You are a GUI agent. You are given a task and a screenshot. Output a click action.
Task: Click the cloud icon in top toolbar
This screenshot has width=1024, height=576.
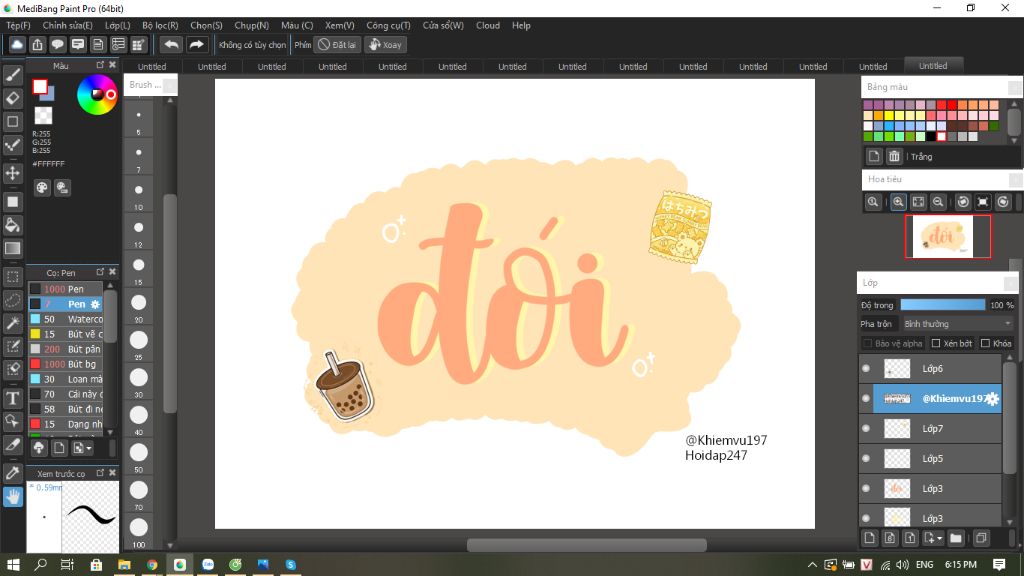pyautogui.click(x=17, y=44)
